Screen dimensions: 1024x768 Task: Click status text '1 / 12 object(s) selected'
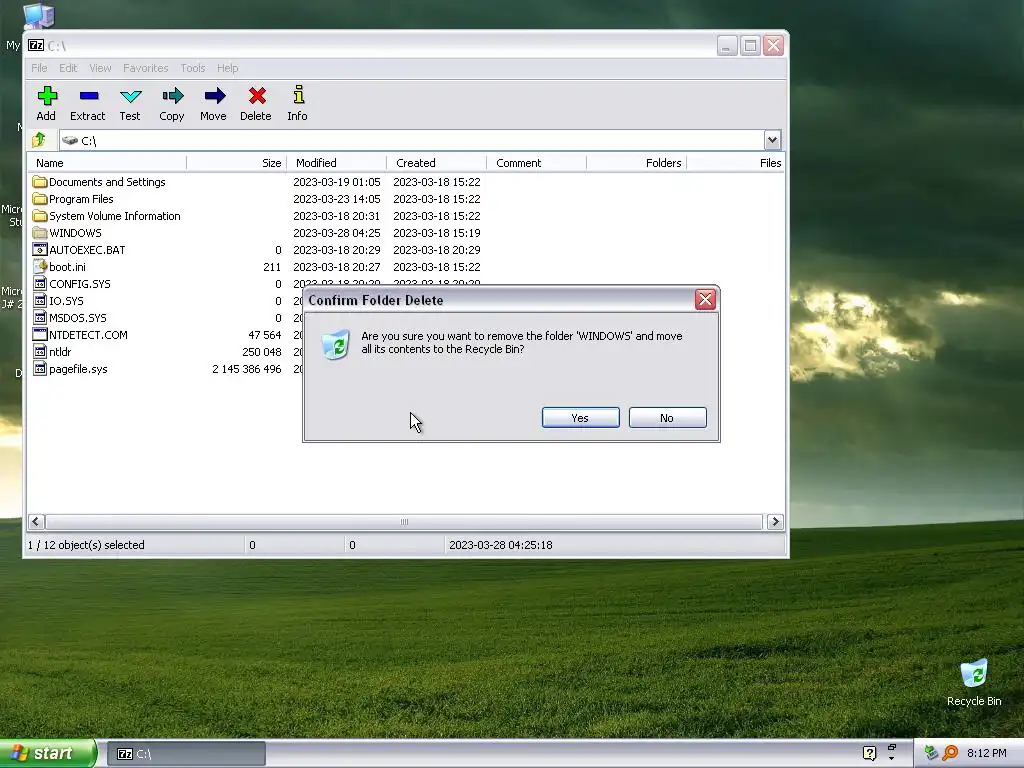tap(86, 545)
